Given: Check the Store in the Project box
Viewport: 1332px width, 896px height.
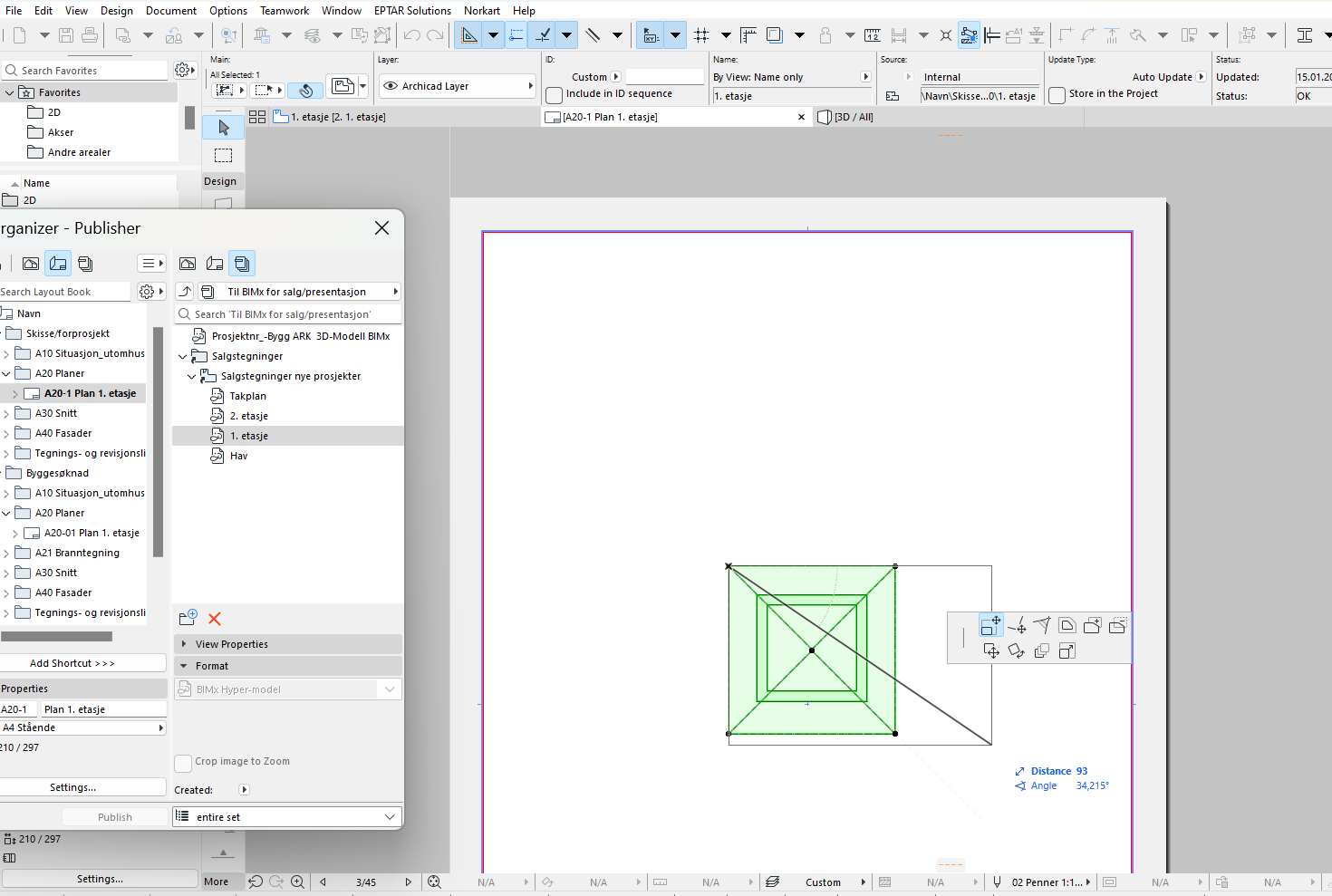Looking at the screenshot, I should 1057,95.
